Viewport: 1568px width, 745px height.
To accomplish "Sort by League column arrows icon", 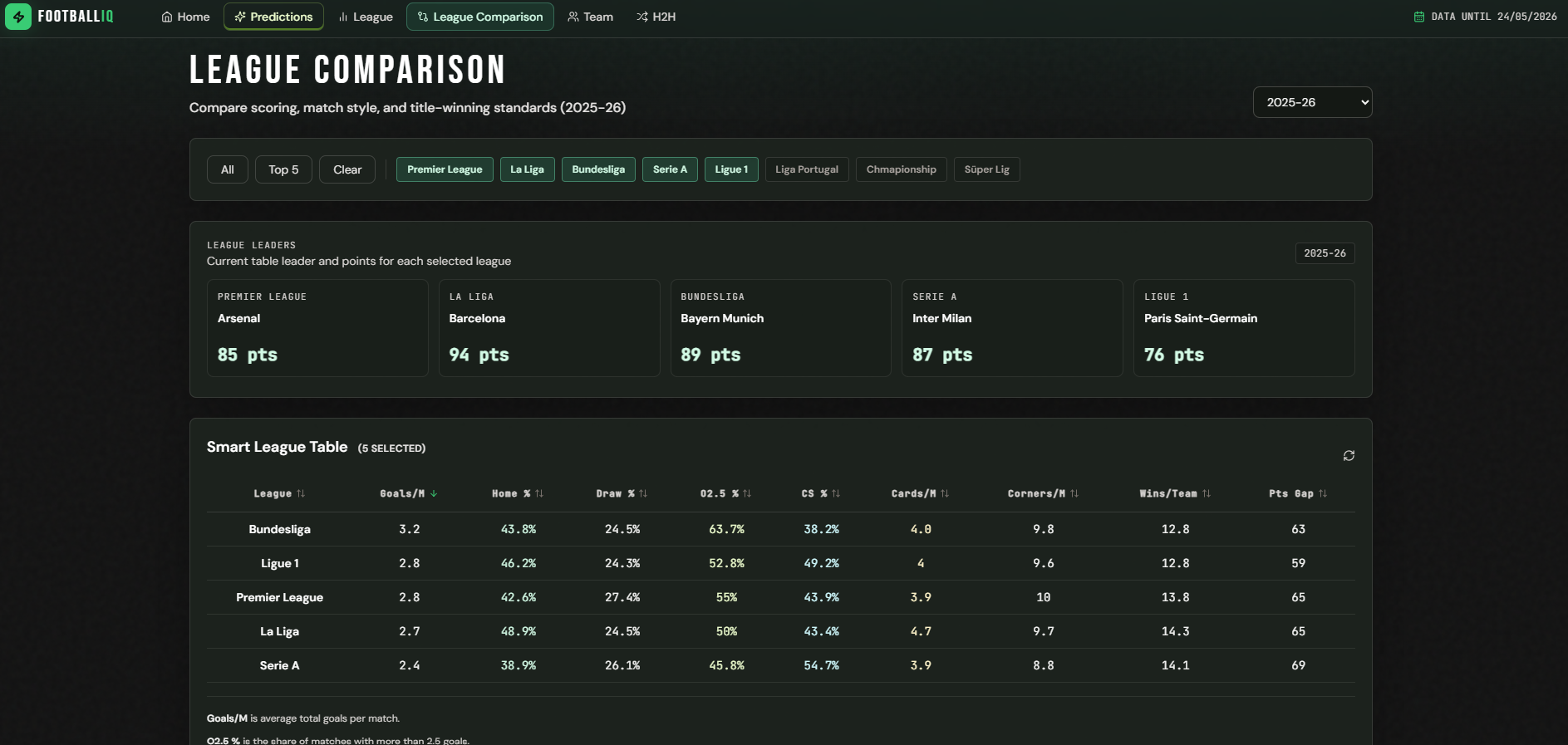I will pos(301,493).
